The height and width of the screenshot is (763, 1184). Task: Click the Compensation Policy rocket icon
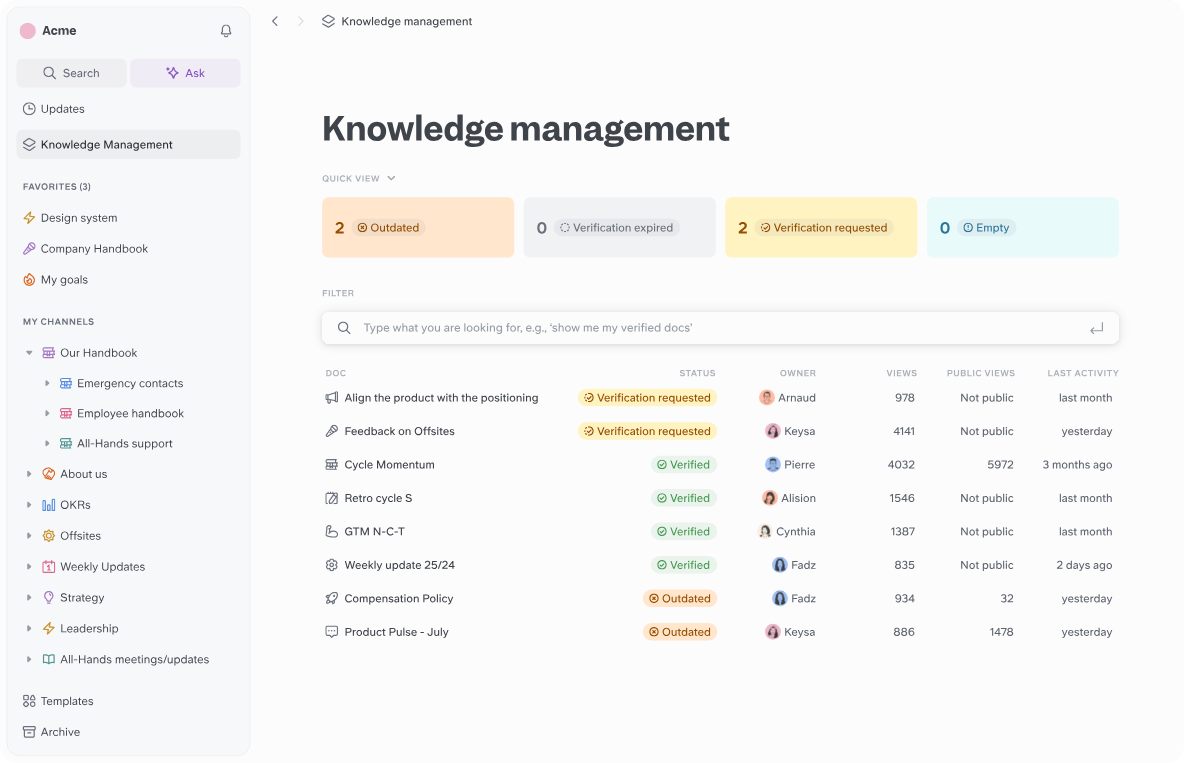click(332, 599)
